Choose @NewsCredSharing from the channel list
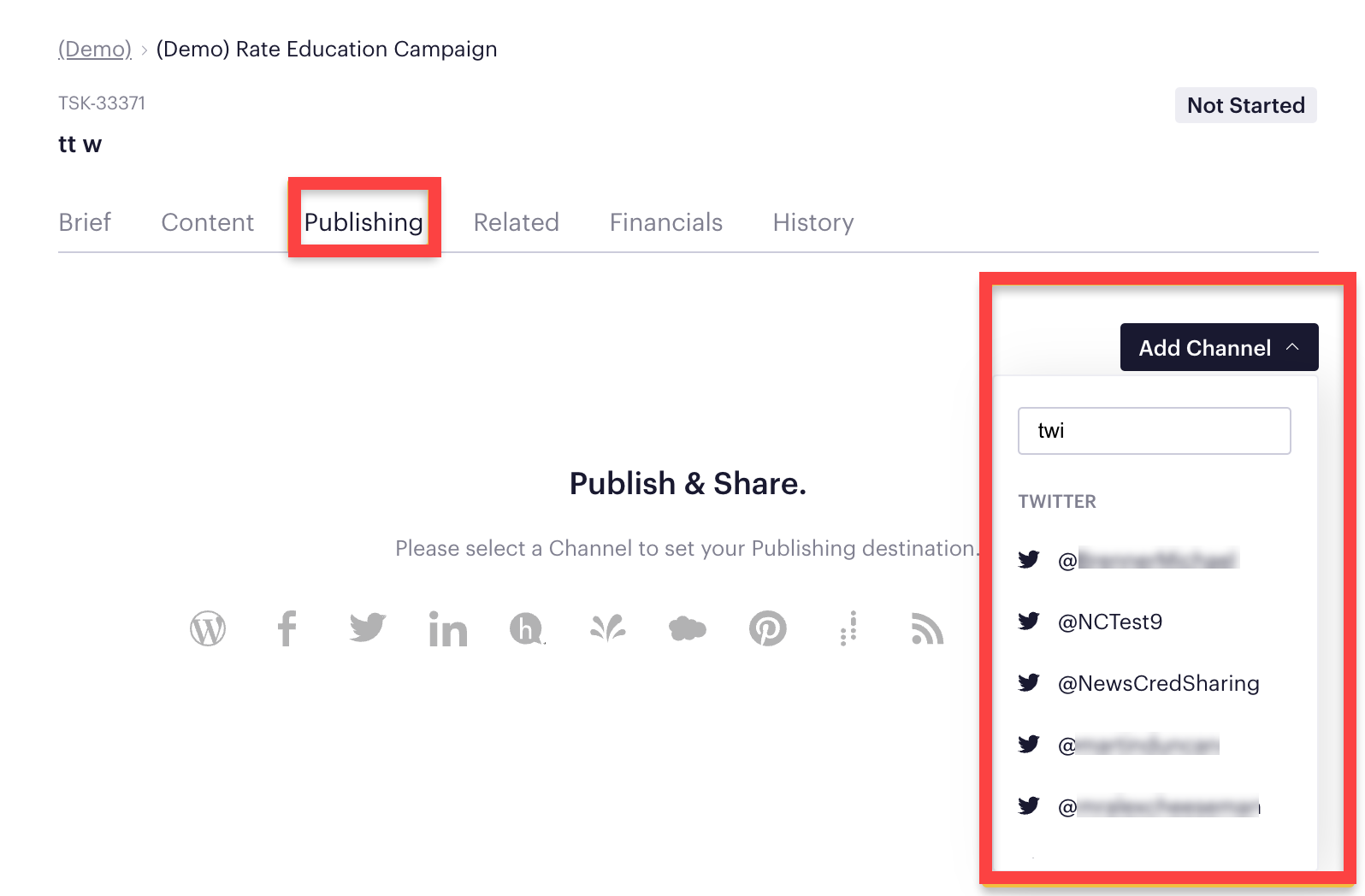Image resolution: width=1365 pixels, height=896 pixels. click(x=1158, y=683)
